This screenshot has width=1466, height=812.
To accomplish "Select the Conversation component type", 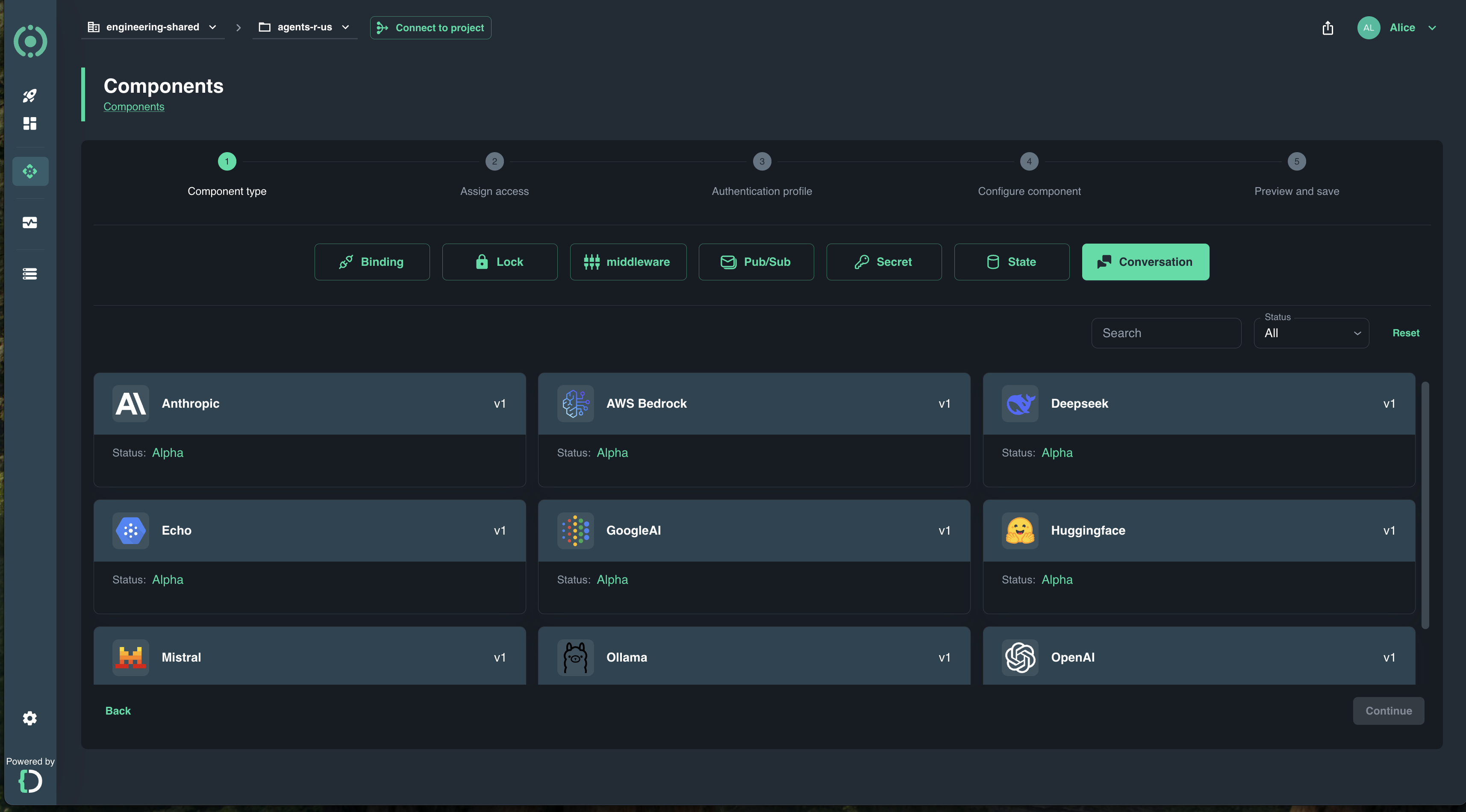I will 1145,262.
